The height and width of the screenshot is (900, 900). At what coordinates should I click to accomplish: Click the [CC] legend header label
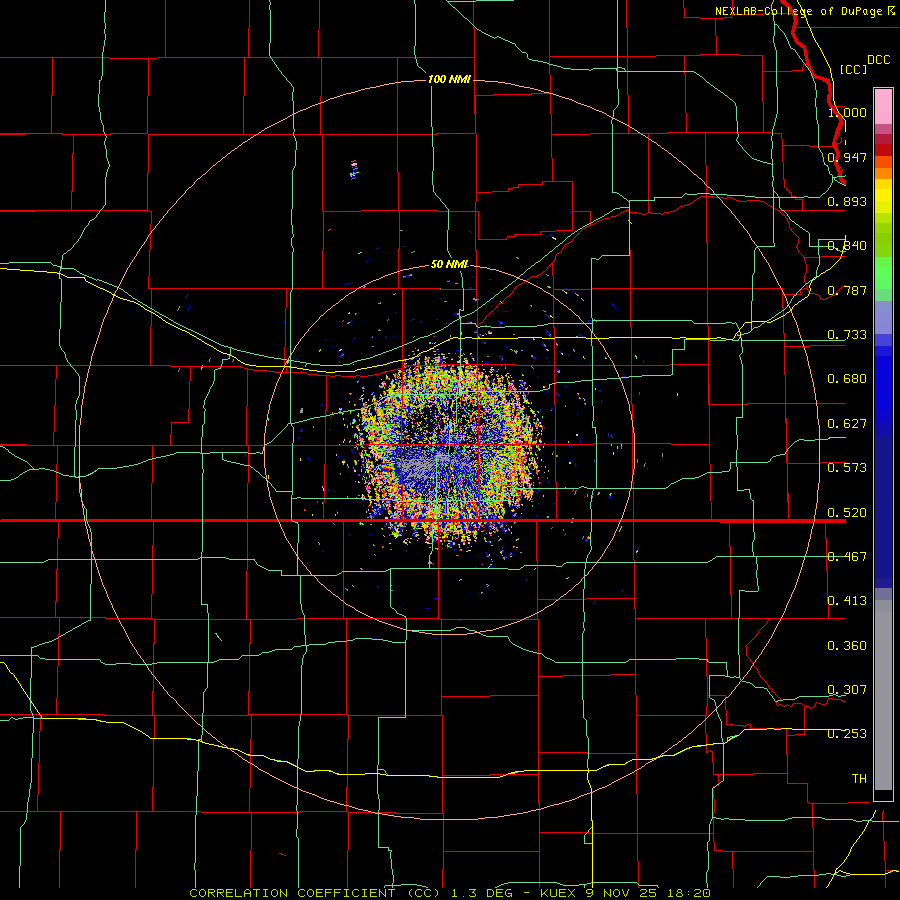[853, 69]
